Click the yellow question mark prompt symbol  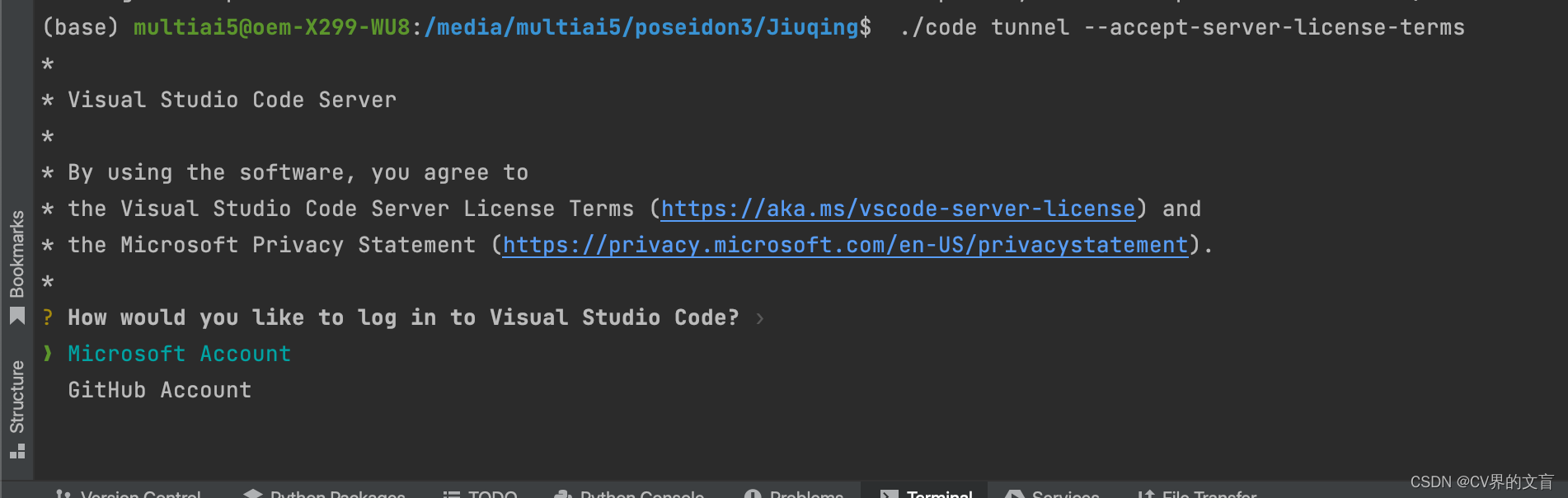48,317
